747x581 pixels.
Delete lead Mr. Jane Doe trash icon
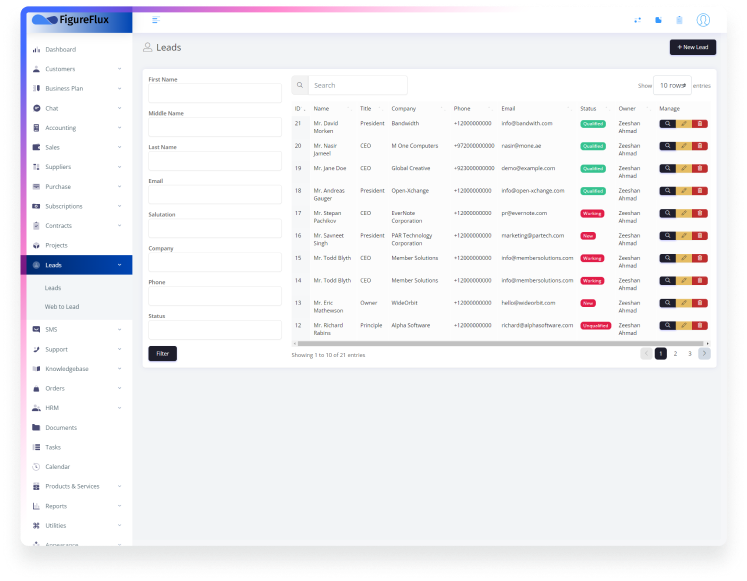[x=699, y=169]
